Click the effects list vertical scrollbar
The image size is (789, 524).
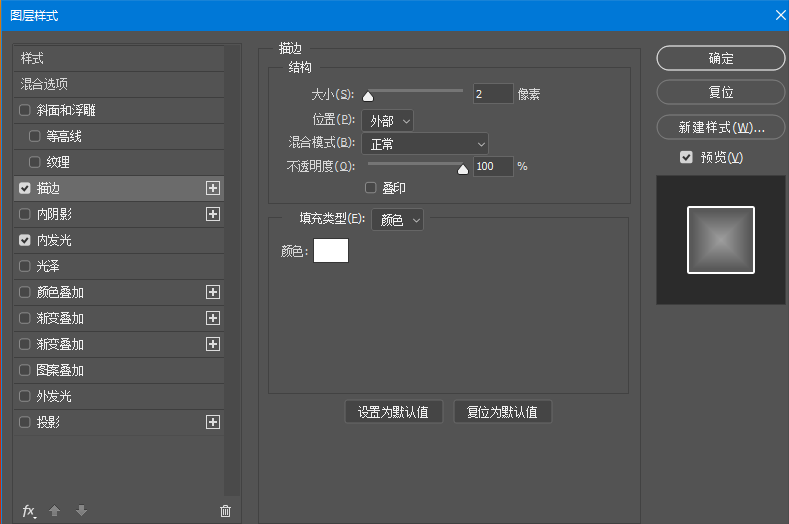tap(232, 271)
